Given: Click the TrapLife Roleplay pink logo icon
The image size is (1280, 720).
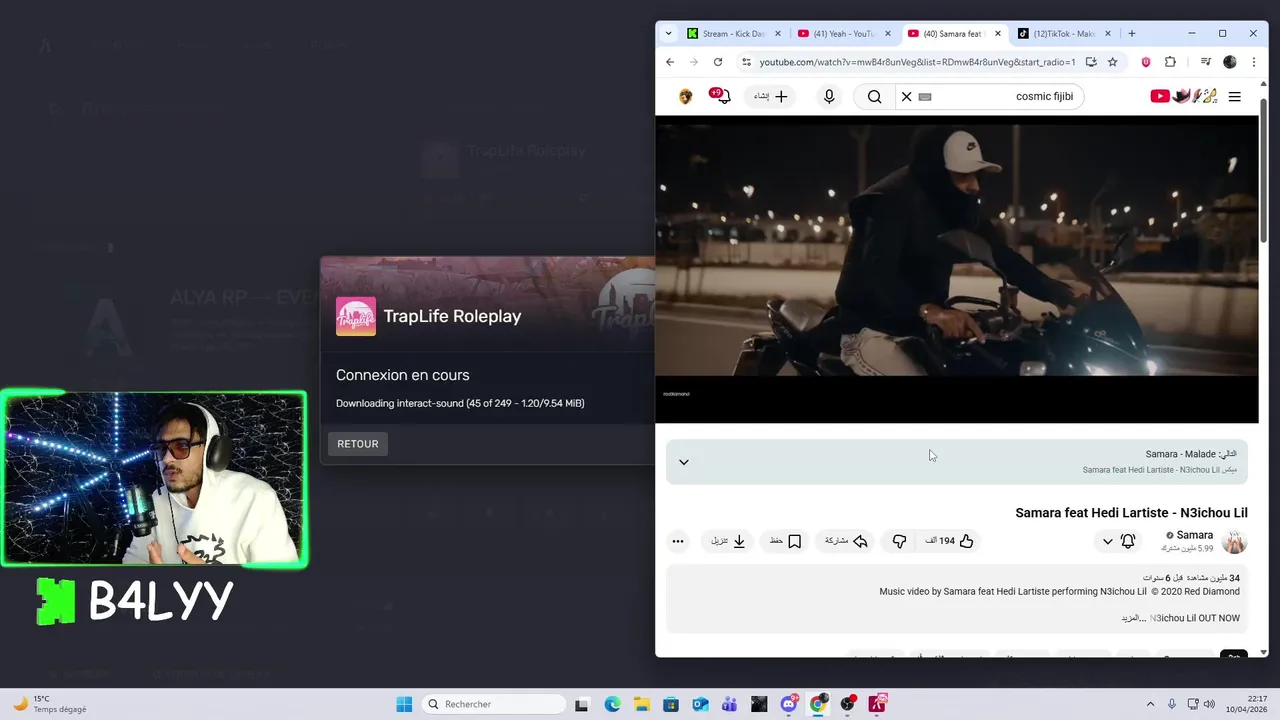Looking at the screenshot, I should pos(356,316).
